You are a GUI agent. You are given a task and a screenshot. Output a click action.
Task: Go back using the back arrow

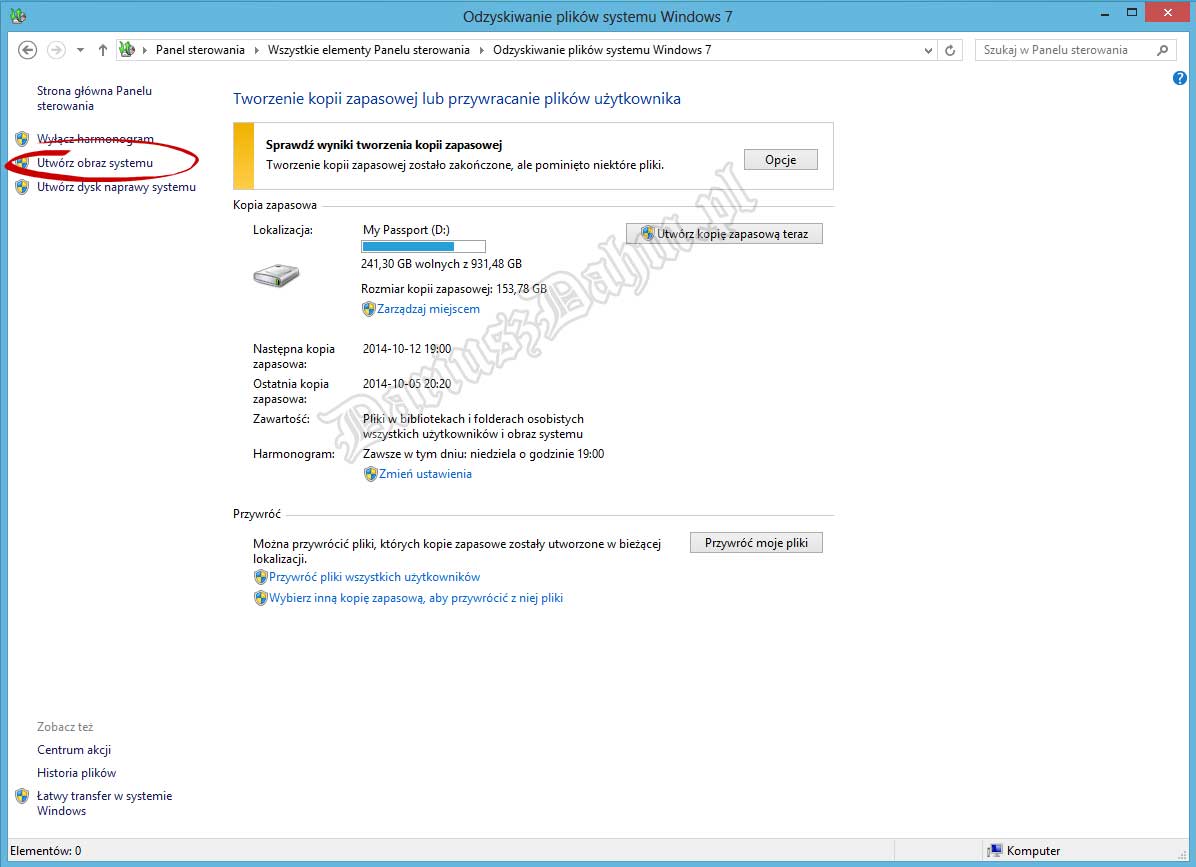[27, 50]
